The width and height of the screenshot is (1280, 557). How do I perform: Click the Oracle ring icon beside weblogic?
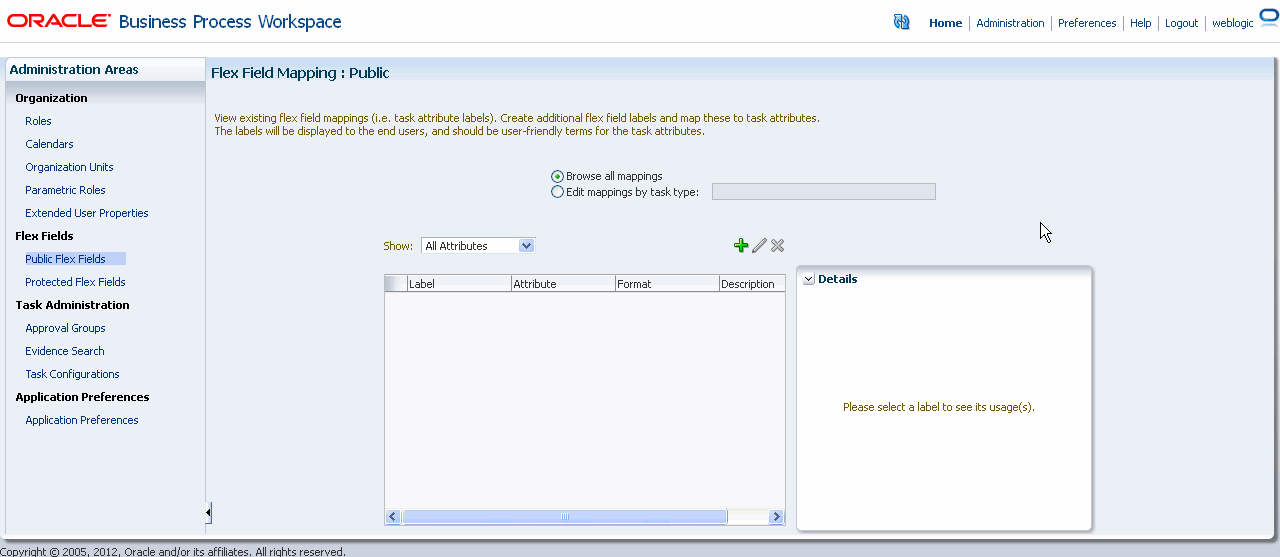click(1269, 18)
